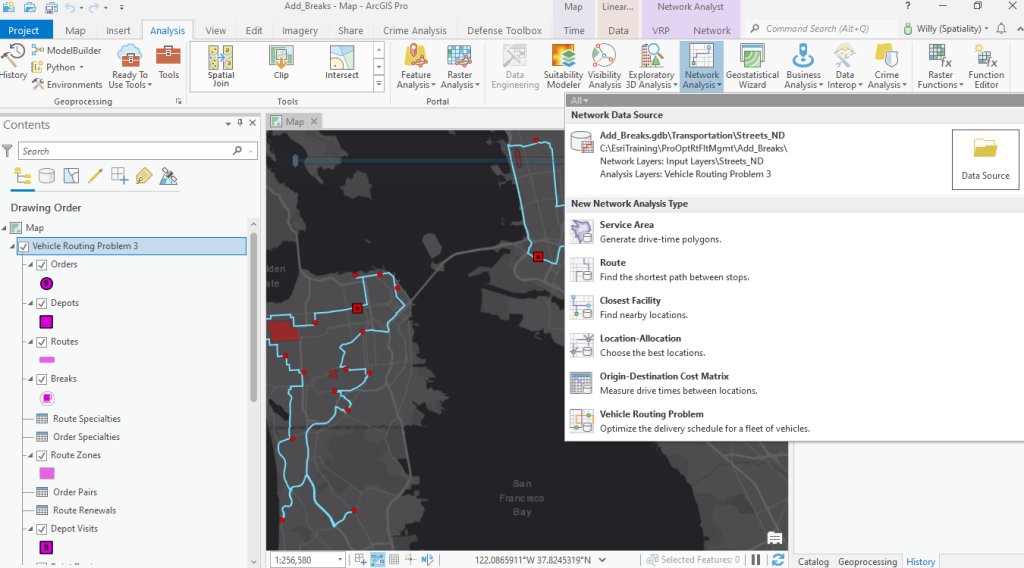1024x568 pixels.
Task: Open the Python window button
Action: click(57, 67)
